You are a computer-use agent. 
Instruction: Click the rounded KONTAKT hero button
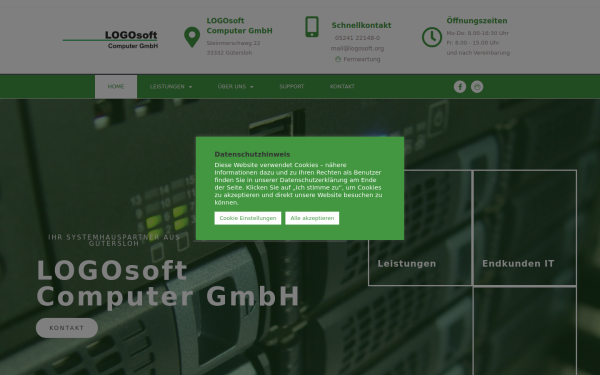(67, 328)
